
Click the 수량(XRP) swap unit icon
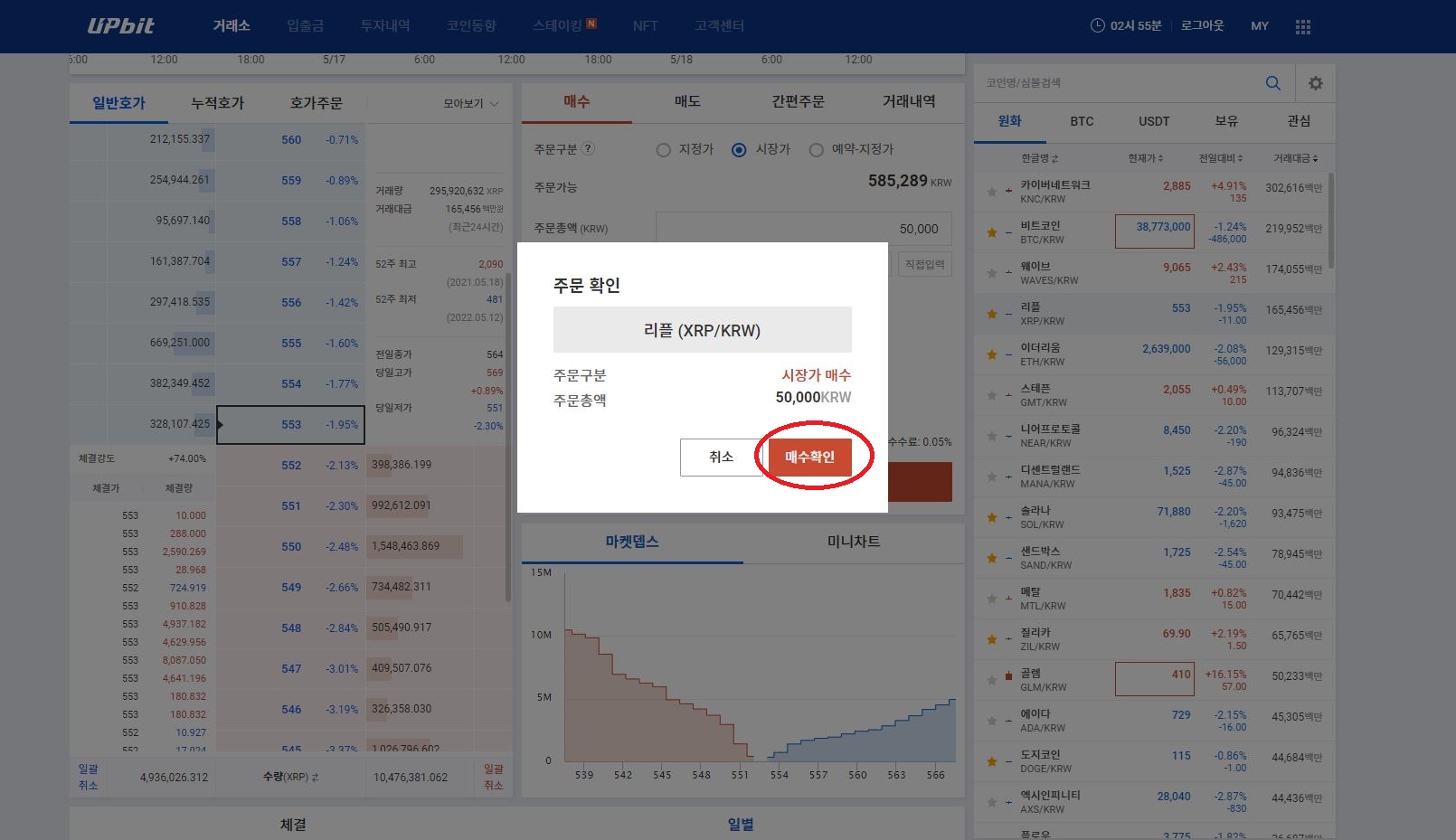315,778
